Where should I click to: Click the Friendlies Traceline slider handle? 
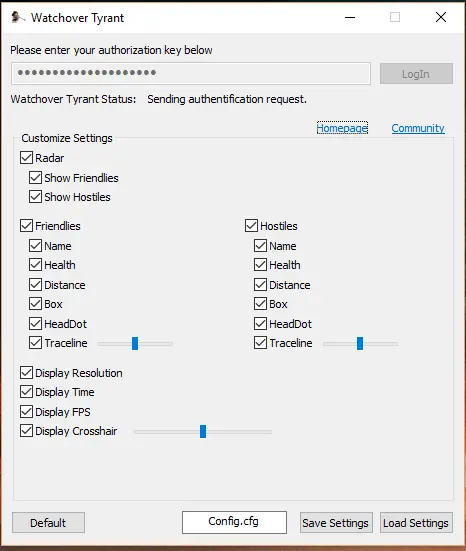pos(135,343)
